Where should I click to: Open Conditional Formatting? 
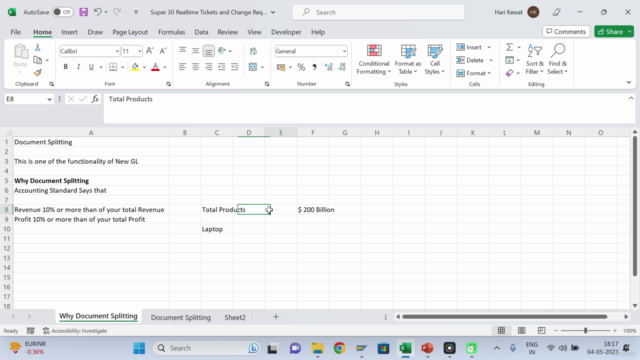coord(373,60)
